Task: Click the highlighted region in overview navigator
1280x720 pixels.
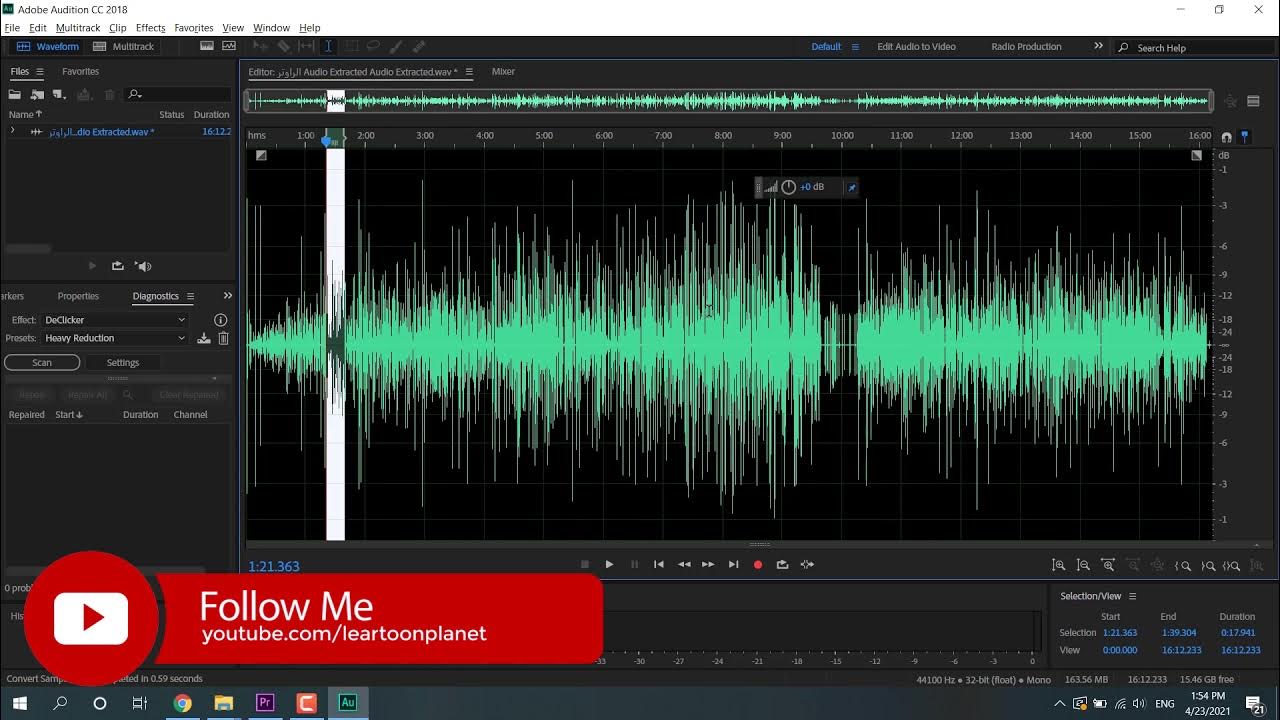Action: click(x=336, y=101)
